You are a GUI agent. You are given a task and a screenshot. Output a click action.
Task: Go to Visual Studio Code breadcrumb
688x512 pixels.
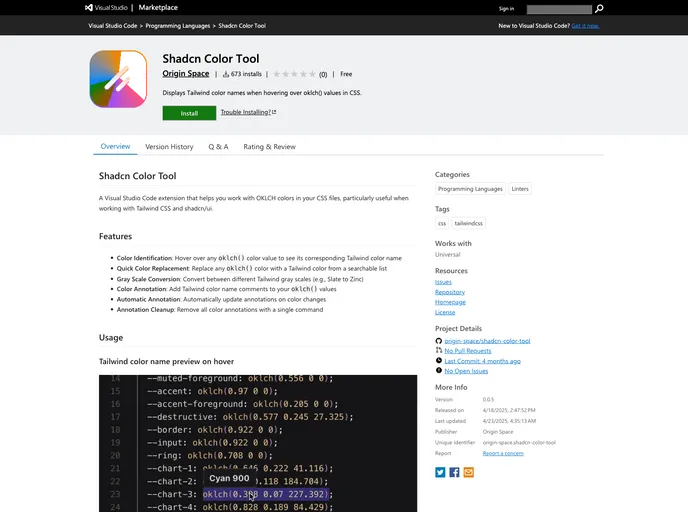113,26
